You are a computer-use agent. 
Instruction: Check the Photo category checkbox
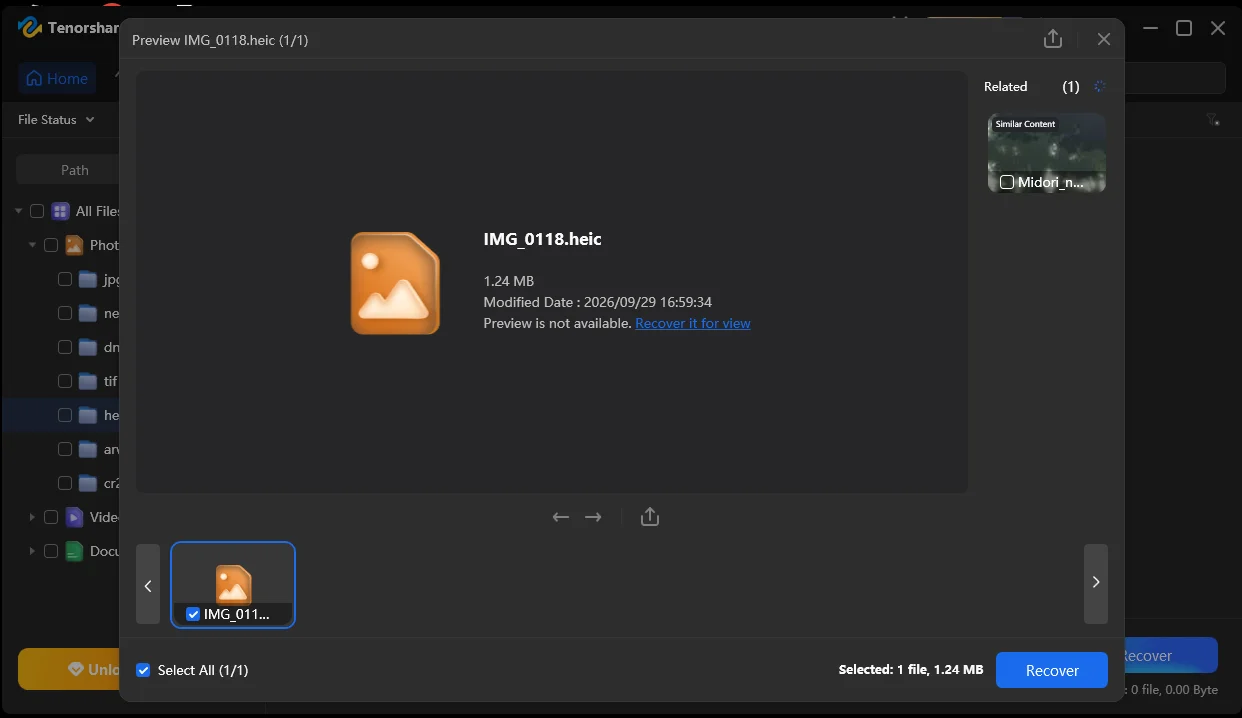[51, 245]
